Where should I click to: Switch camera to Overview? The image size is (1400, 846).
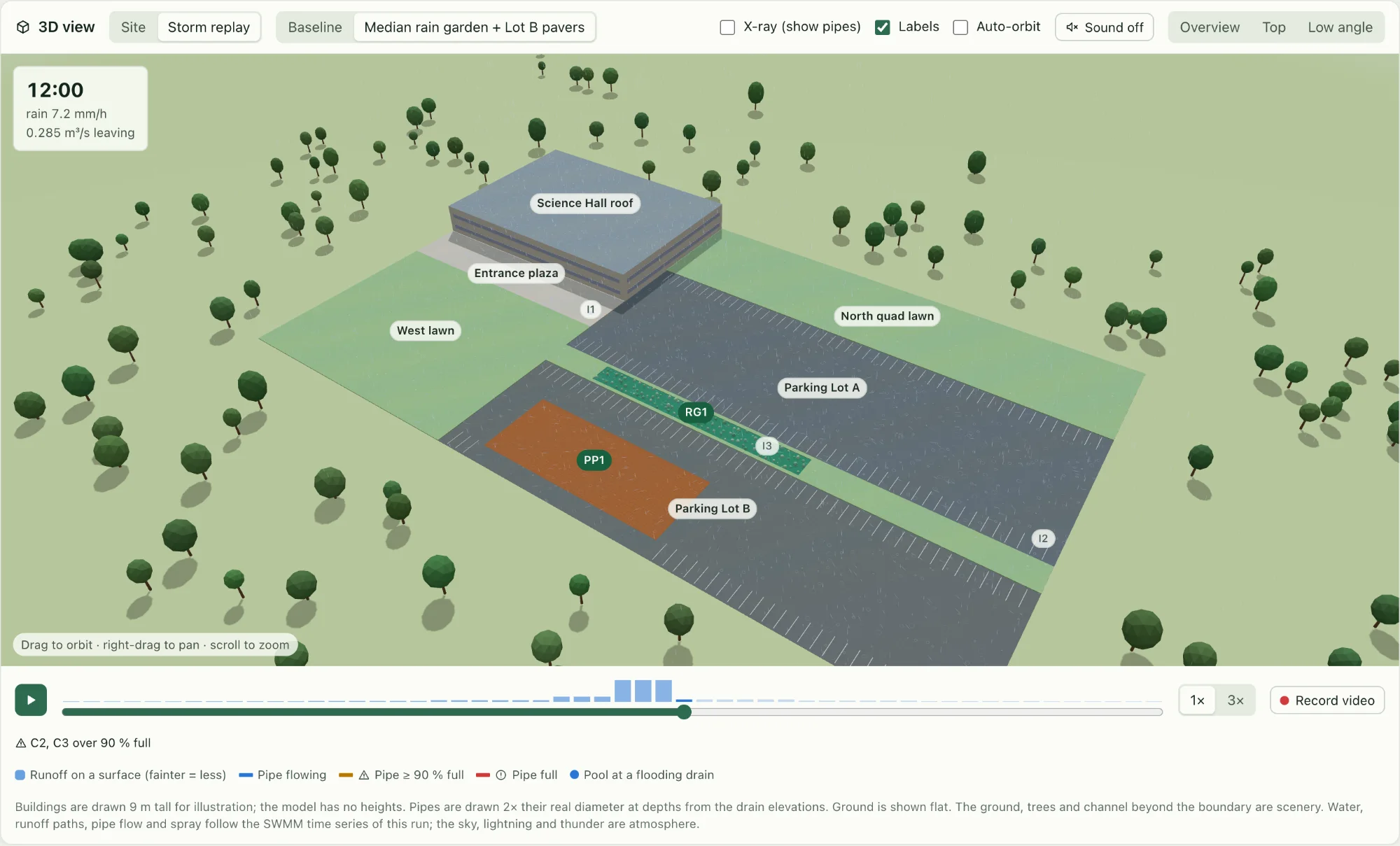click(1210, 27)
